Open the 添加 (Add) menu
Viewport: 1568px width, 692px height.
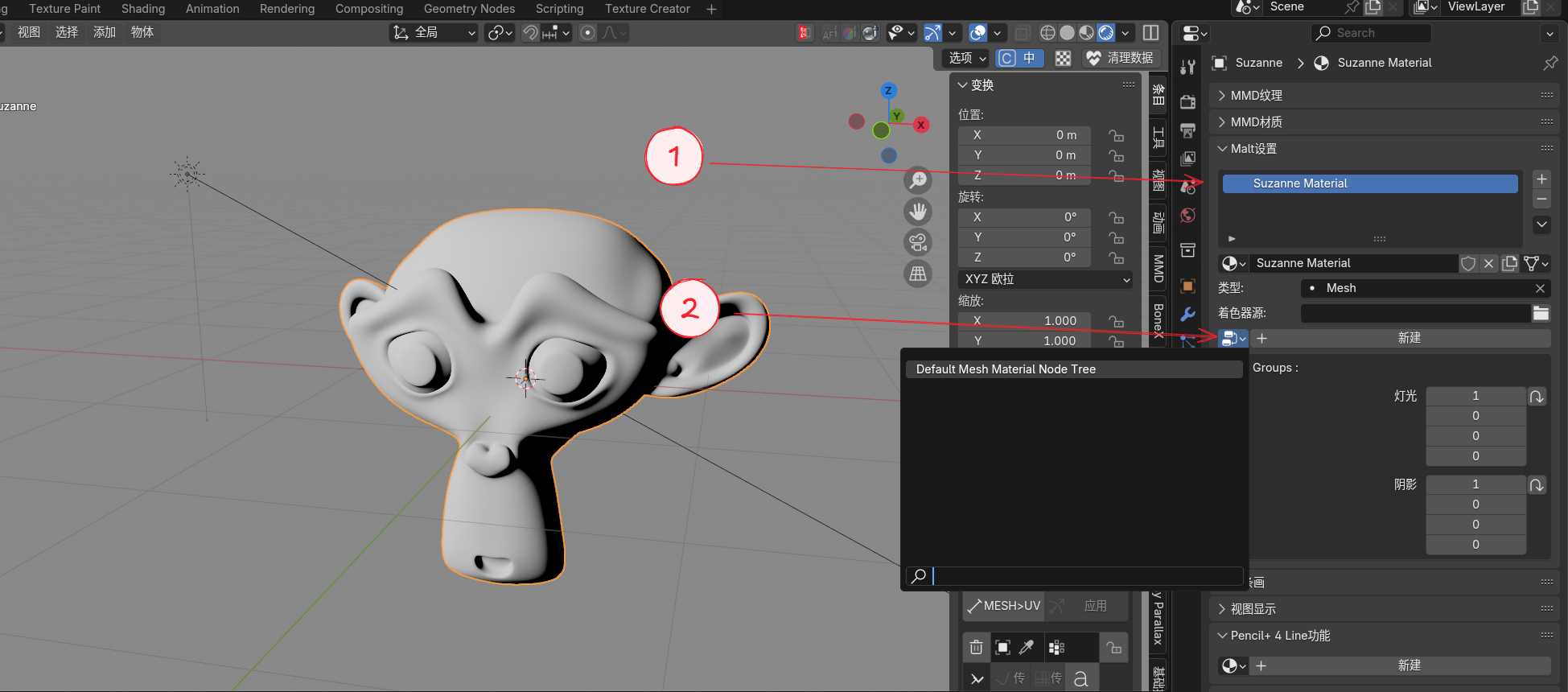105,32
